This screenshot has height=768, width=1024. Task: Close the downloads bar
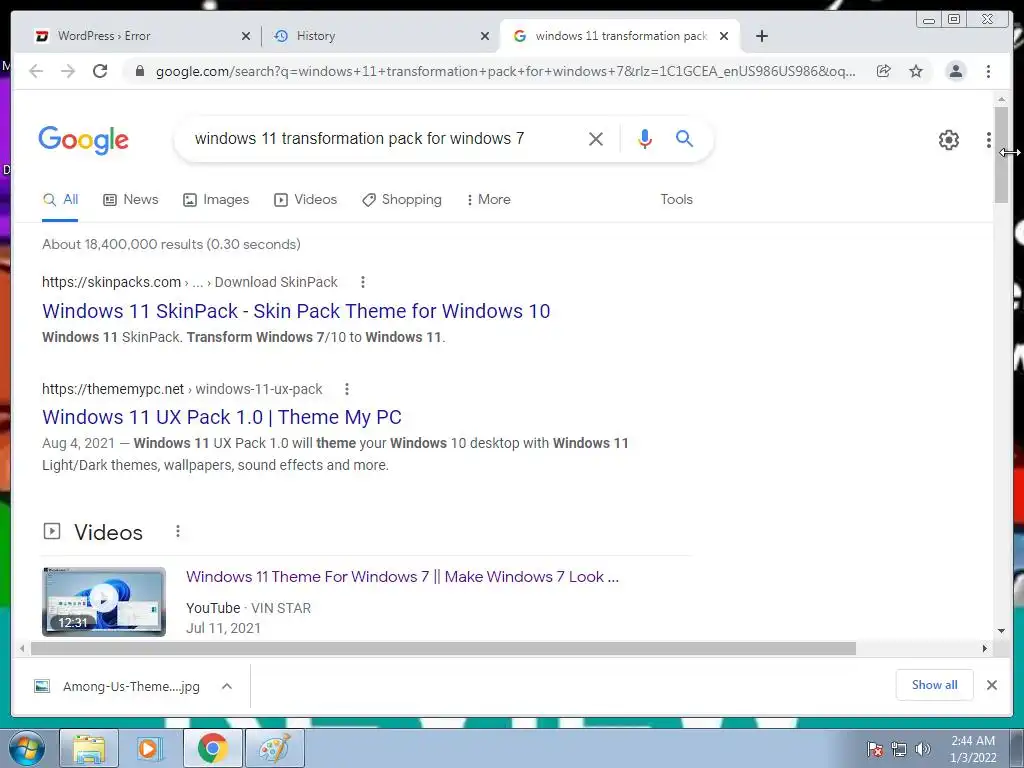(991, 685)
